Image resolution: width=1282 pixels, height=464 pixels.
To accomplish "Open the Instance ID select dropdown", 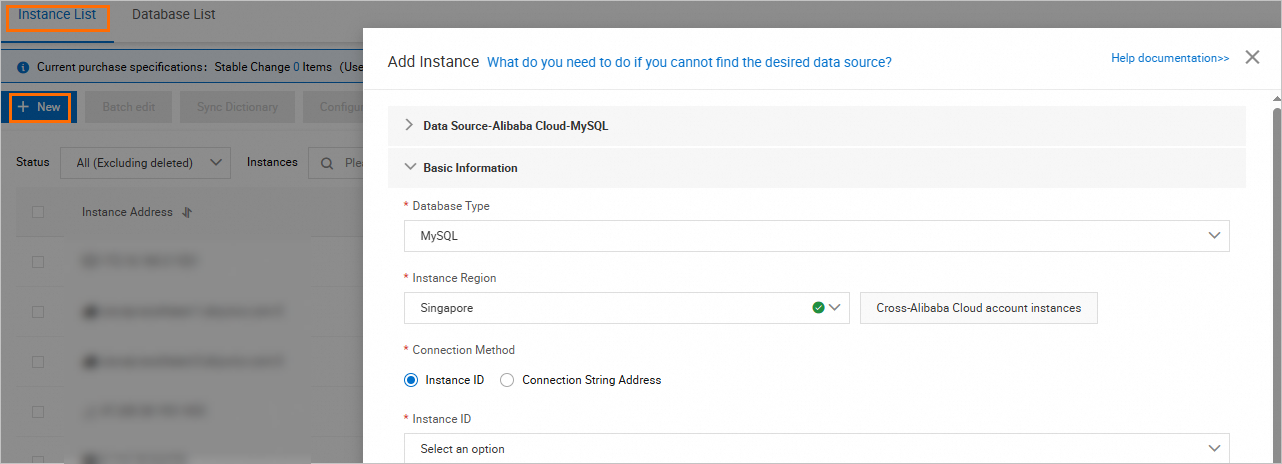I will tap(816, 449).
